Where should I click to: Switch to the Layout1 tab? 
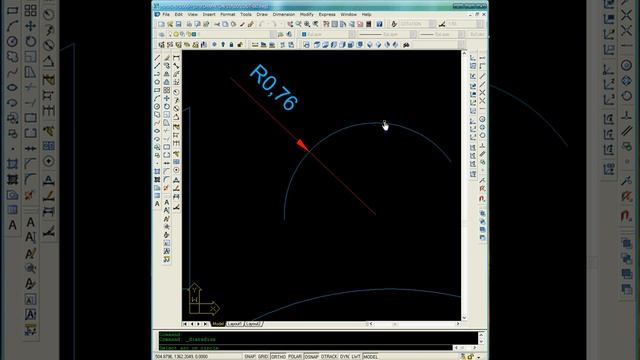point(235,324)
